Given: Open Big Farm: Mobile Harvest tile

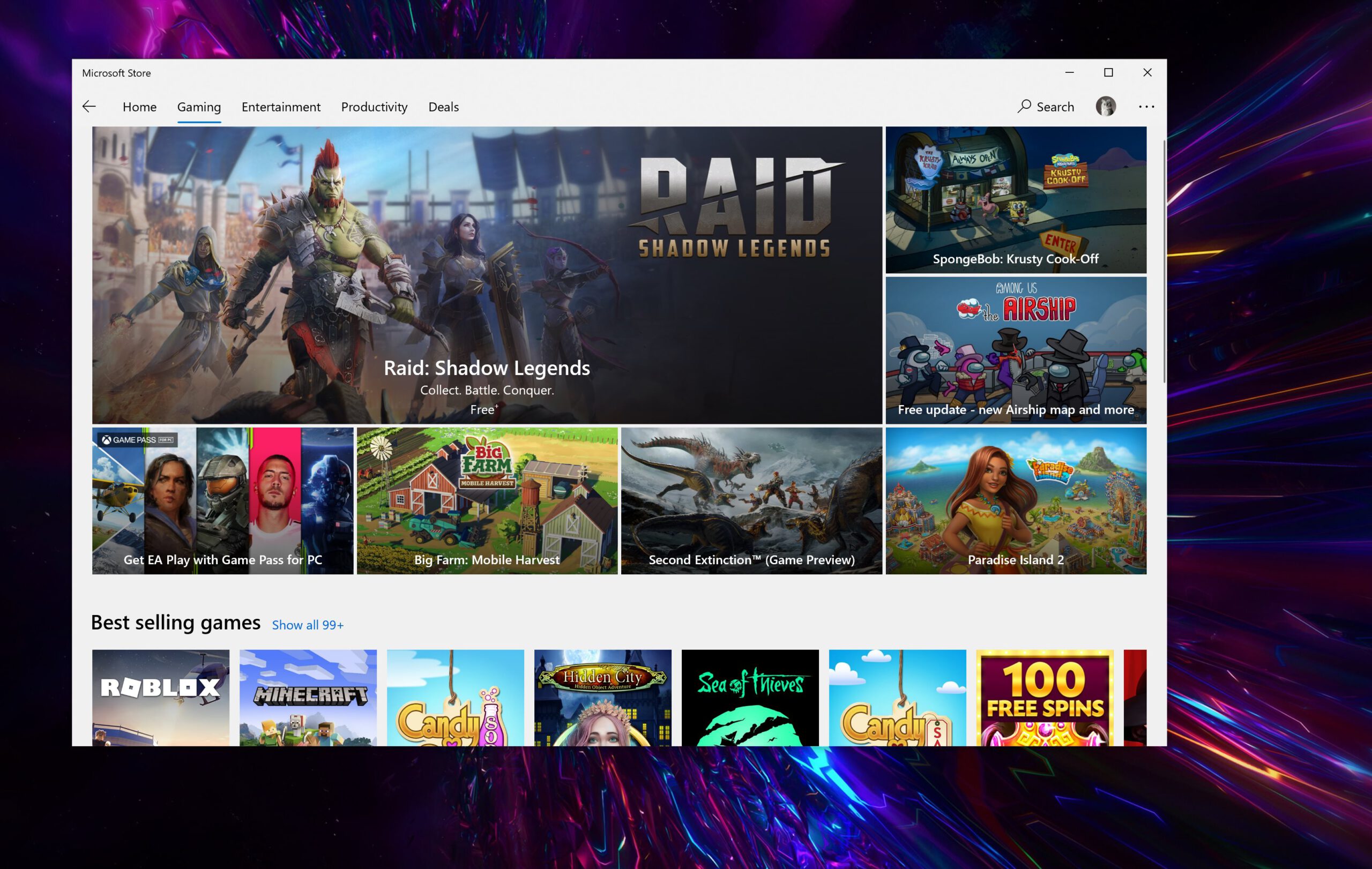Looking at the screenshot, I should click(x=487, y=500).
